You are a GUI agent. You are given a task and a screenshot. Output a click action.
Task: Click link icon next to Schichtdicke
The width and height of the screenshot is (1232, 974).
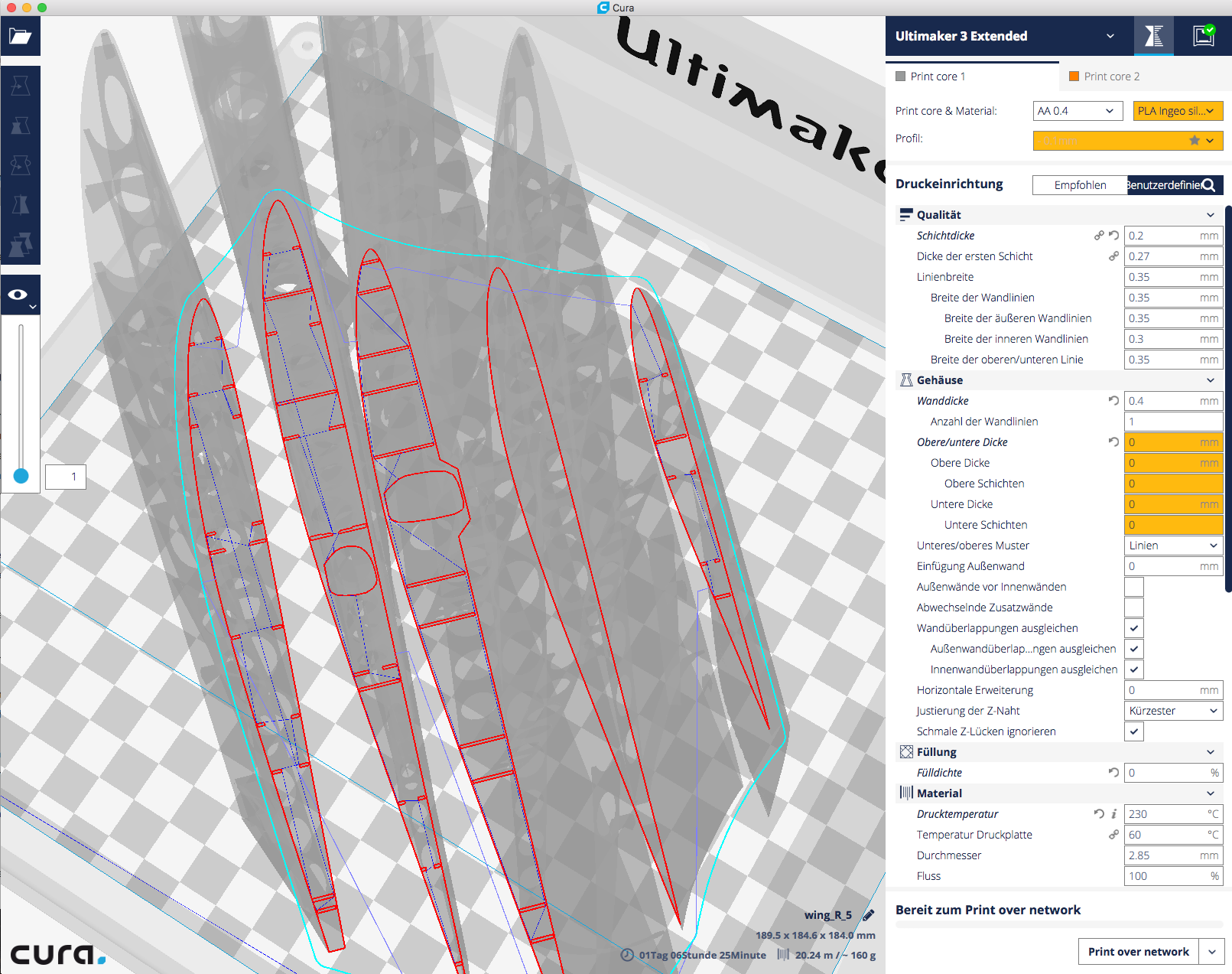(x=1099, y=236)
